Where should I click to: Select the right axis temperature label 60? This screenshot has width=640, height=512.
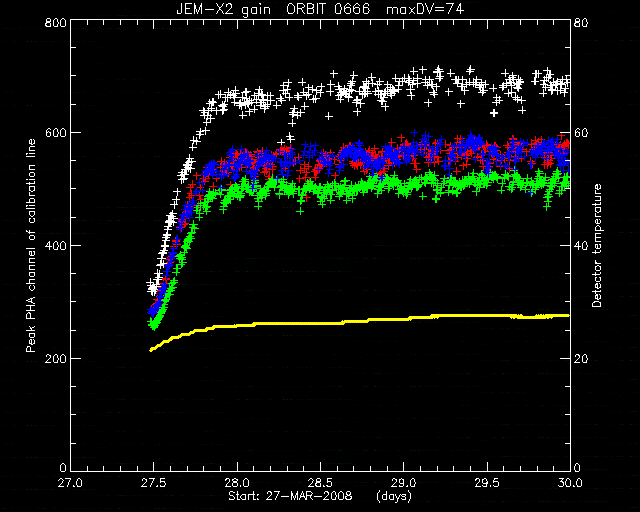581,133
